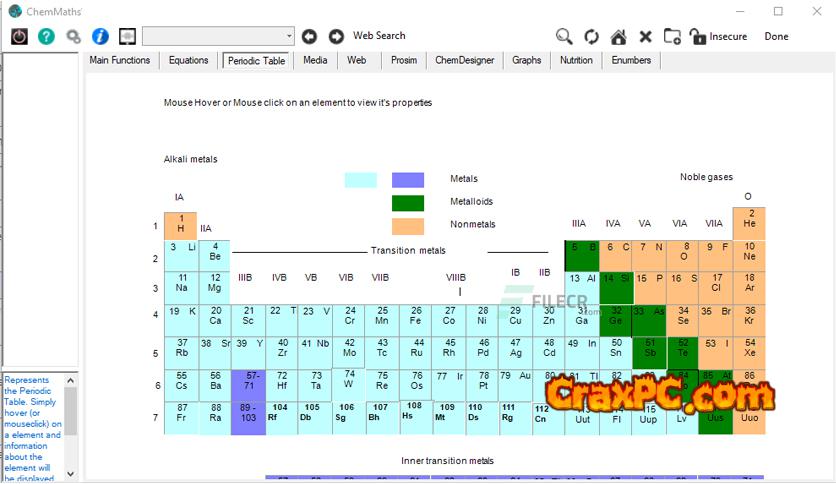Select the Periodic Table tab
The width and height of the screenshot is (836, 484).
pos(256,61)
